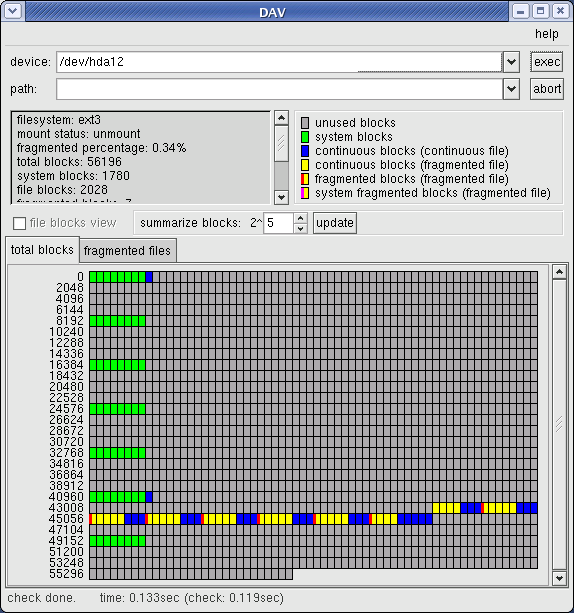
Task: Expand the device dropdown list
Action: 511,62
